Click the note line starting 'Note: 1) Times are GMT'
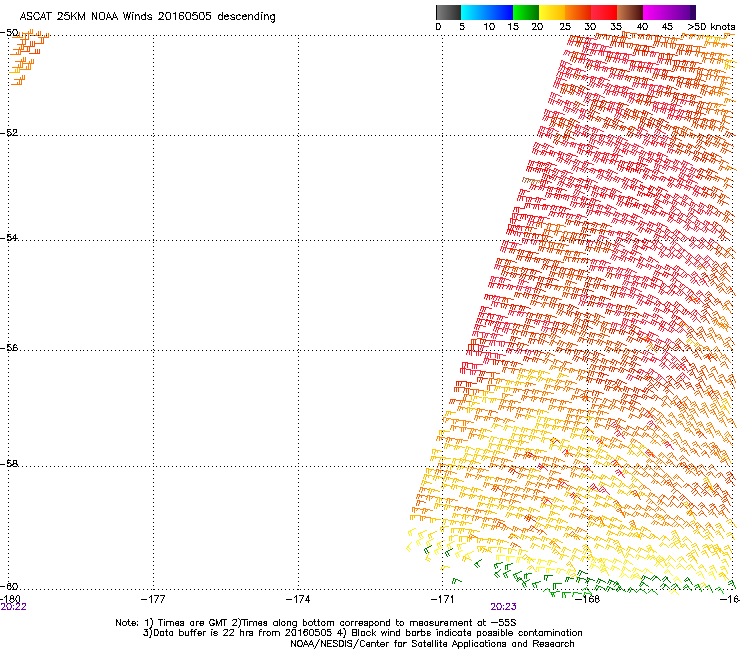Viewport: 740px width, 650px height. coord(316,623)
